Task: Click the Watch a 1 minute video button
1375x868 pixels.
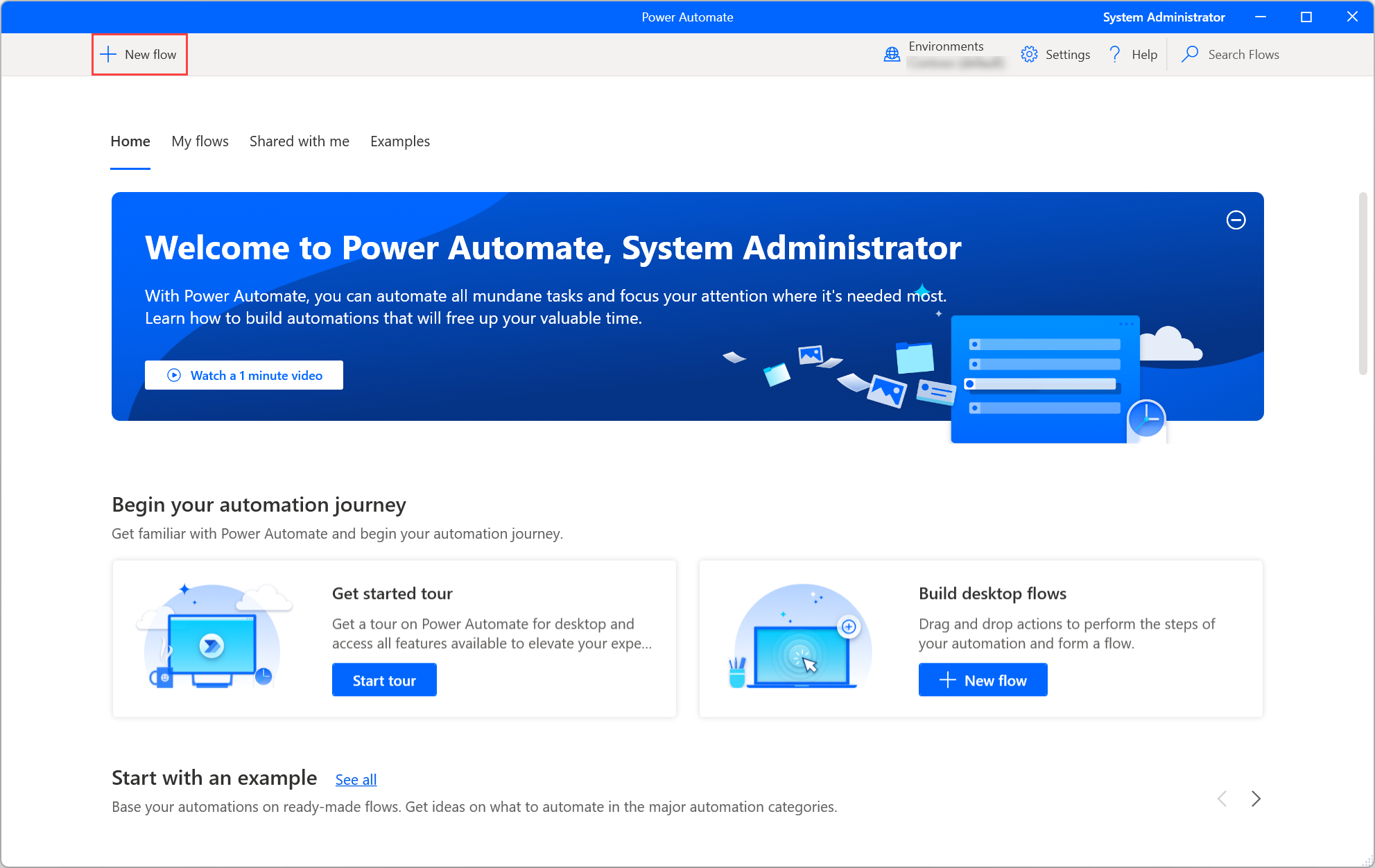Action: point(245,375)
